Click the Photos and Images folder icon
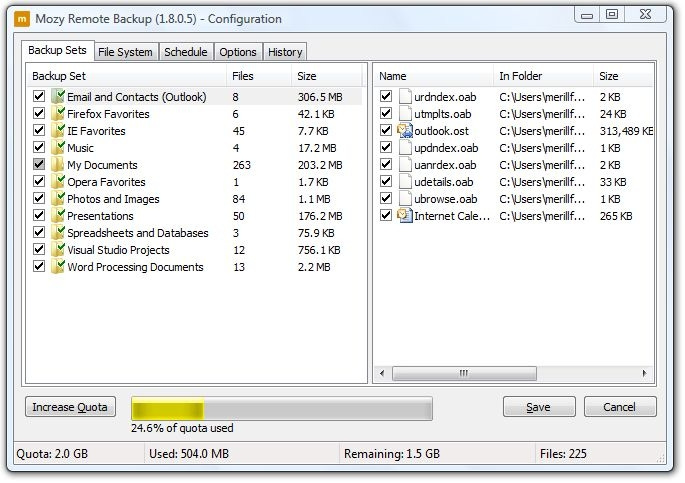Viewport: 685px width, 483px height. coord(58,199)
